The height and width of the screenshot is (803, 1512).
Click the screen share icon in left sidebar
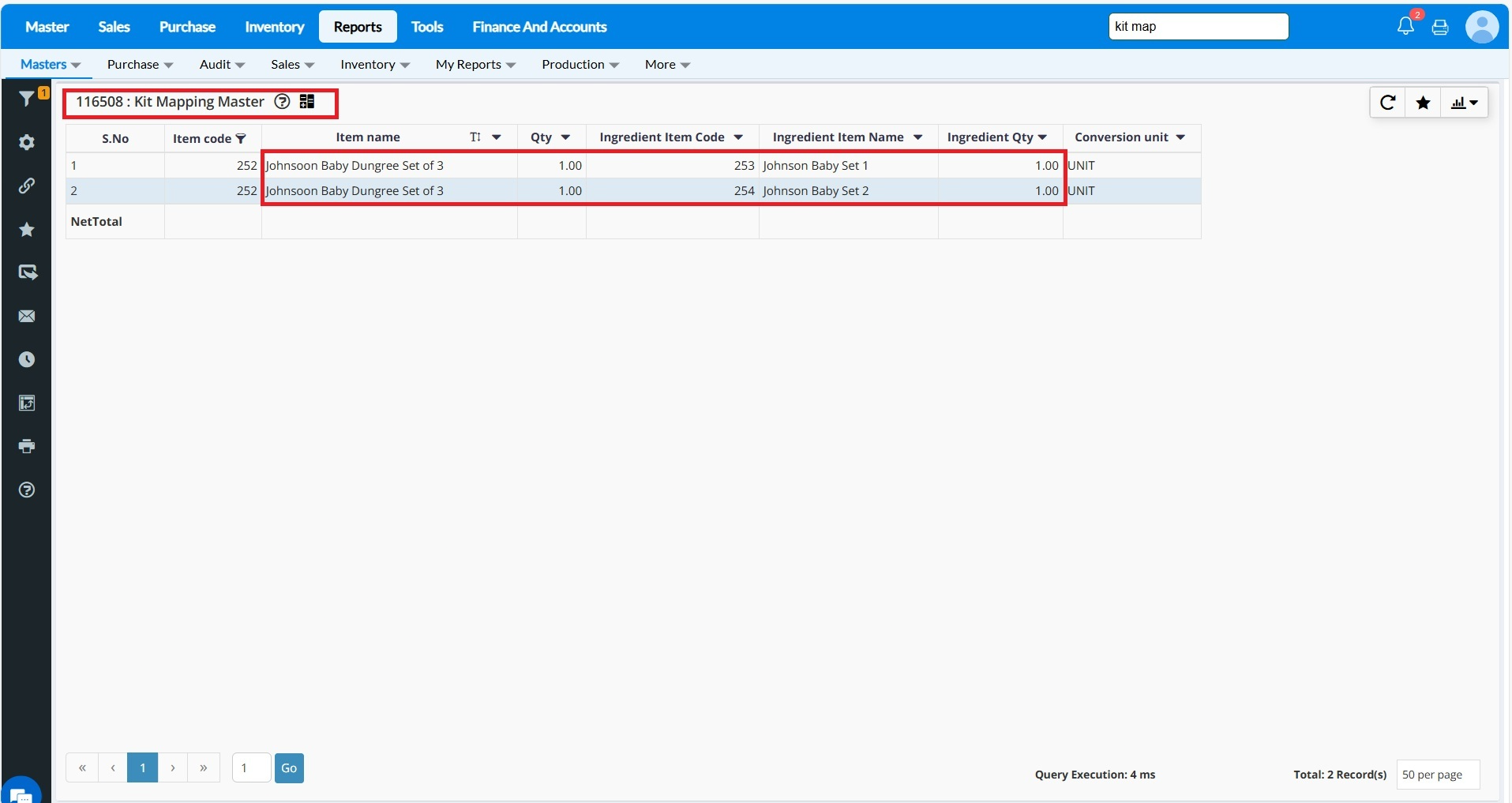tap(27, 272)
